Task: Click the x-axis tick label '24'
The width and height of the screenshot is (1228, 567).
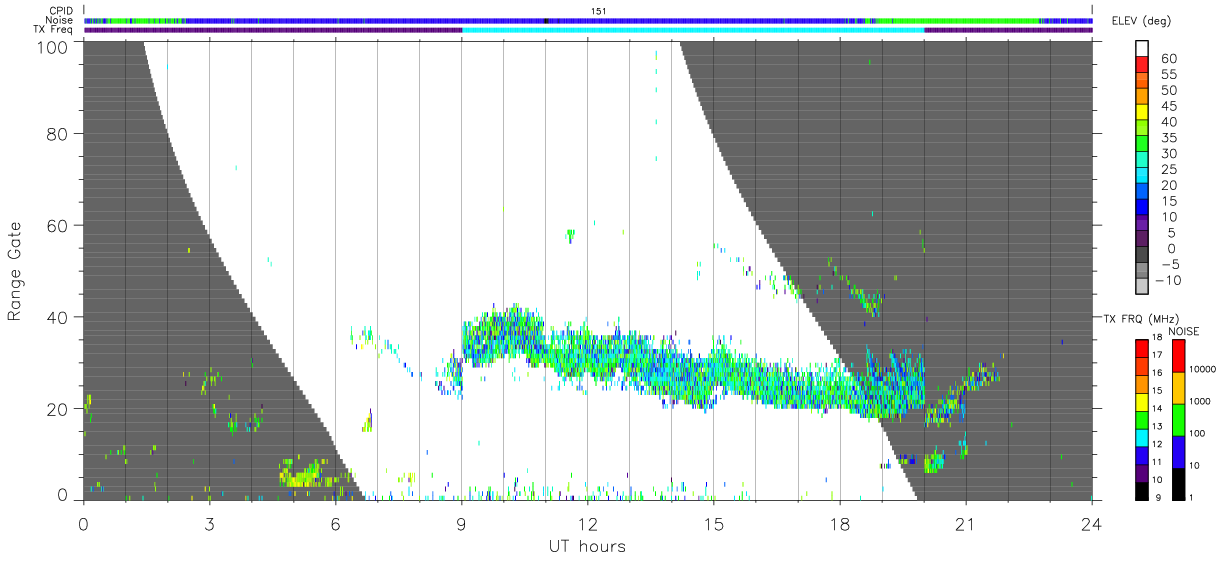Action: tap(1091, 523)
